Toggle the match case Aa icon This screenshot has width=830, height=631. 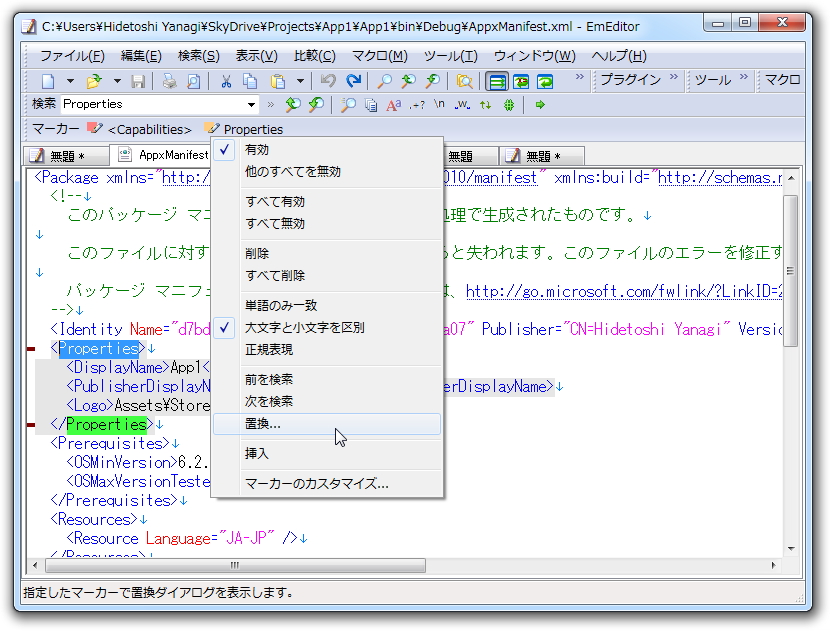tap(393, 105)
